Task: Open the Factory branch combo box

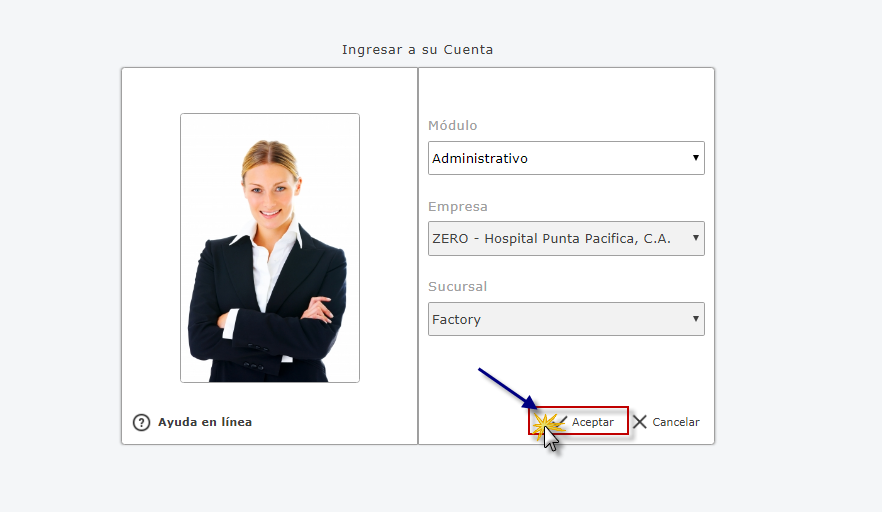Action: [566, 319]
